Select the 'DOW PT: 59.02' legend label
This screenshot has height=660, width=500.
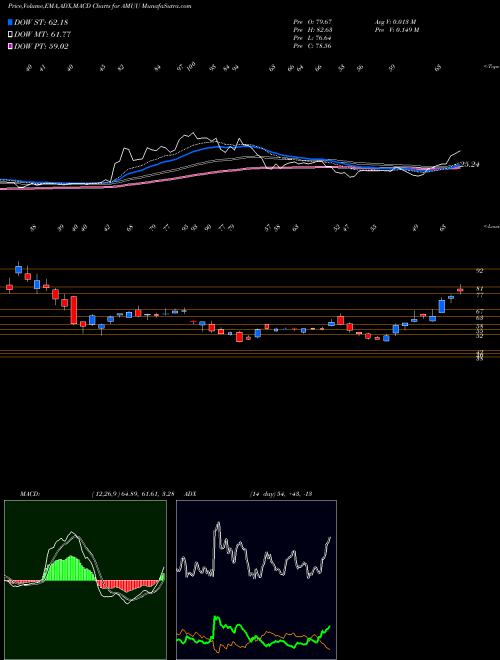[41, 46]
